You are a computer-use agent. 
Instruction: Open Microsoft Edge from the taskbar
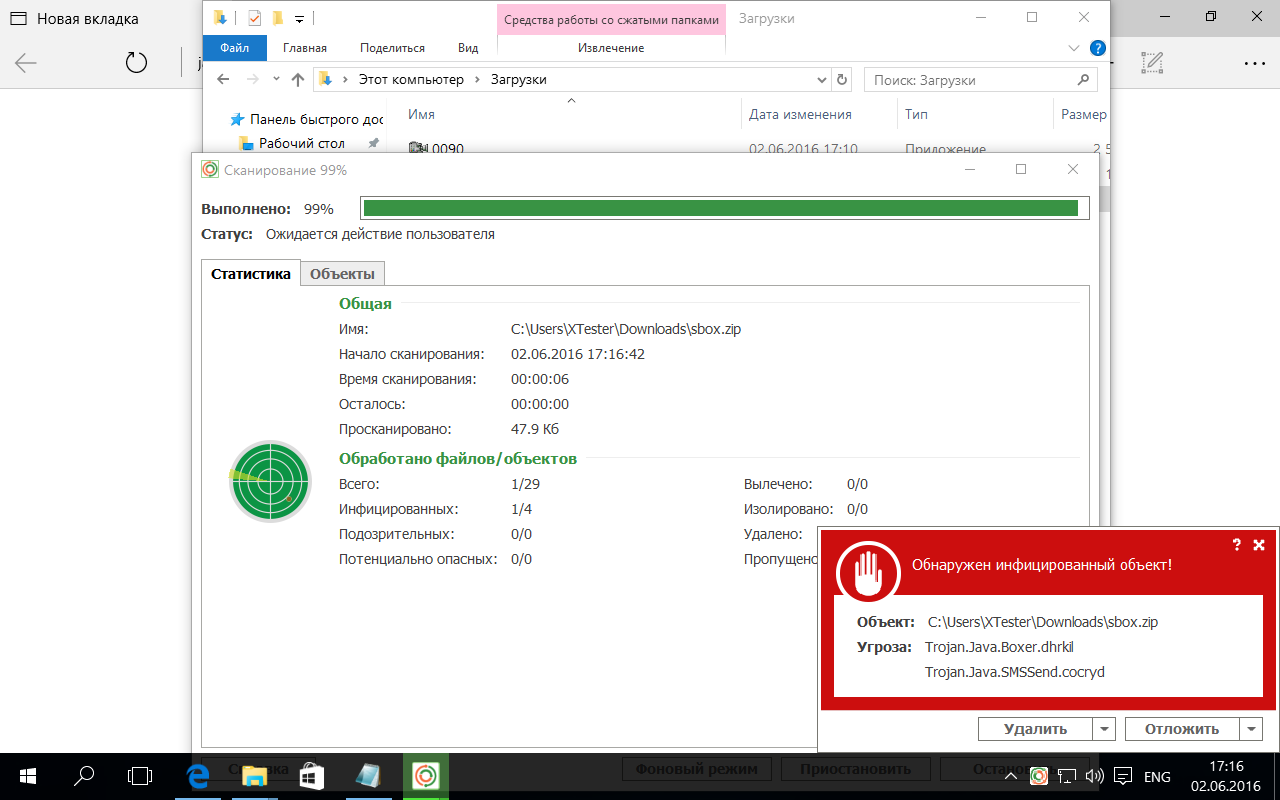tap(198, 775)
